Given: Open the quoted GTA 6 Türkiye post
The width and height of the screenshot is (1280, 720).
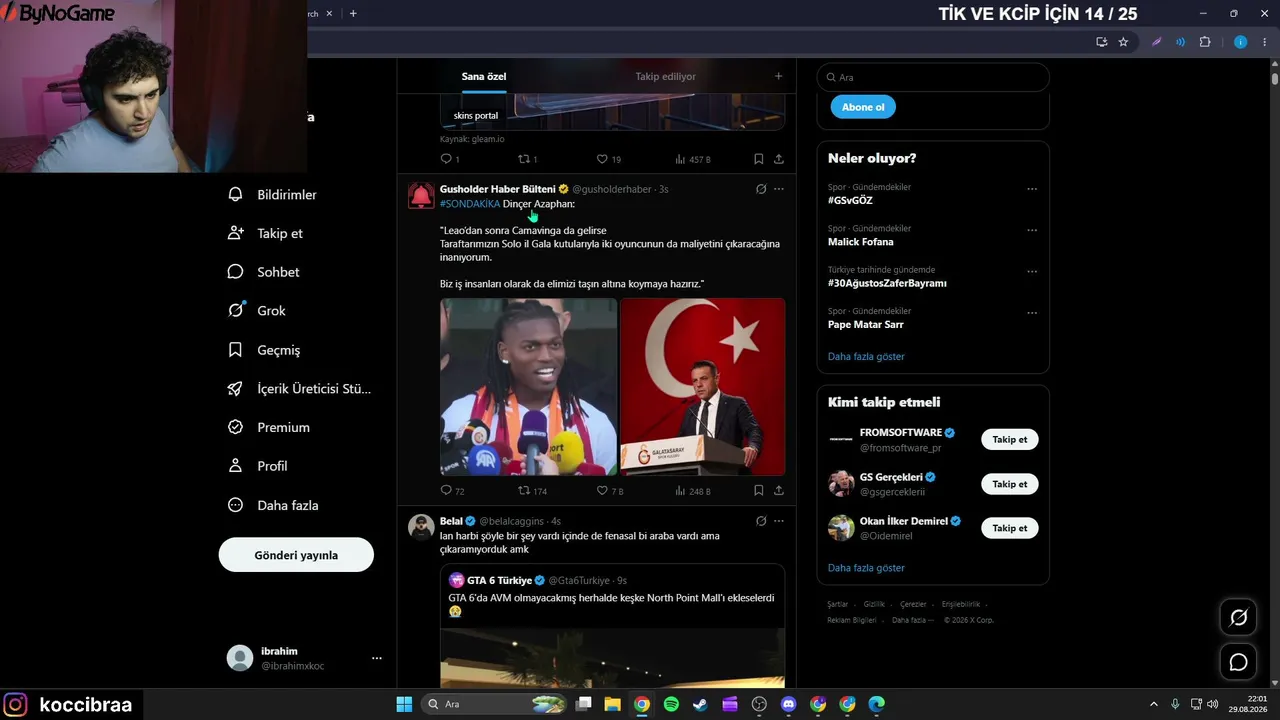Looking at the screenshot, I should coord(612,625).
